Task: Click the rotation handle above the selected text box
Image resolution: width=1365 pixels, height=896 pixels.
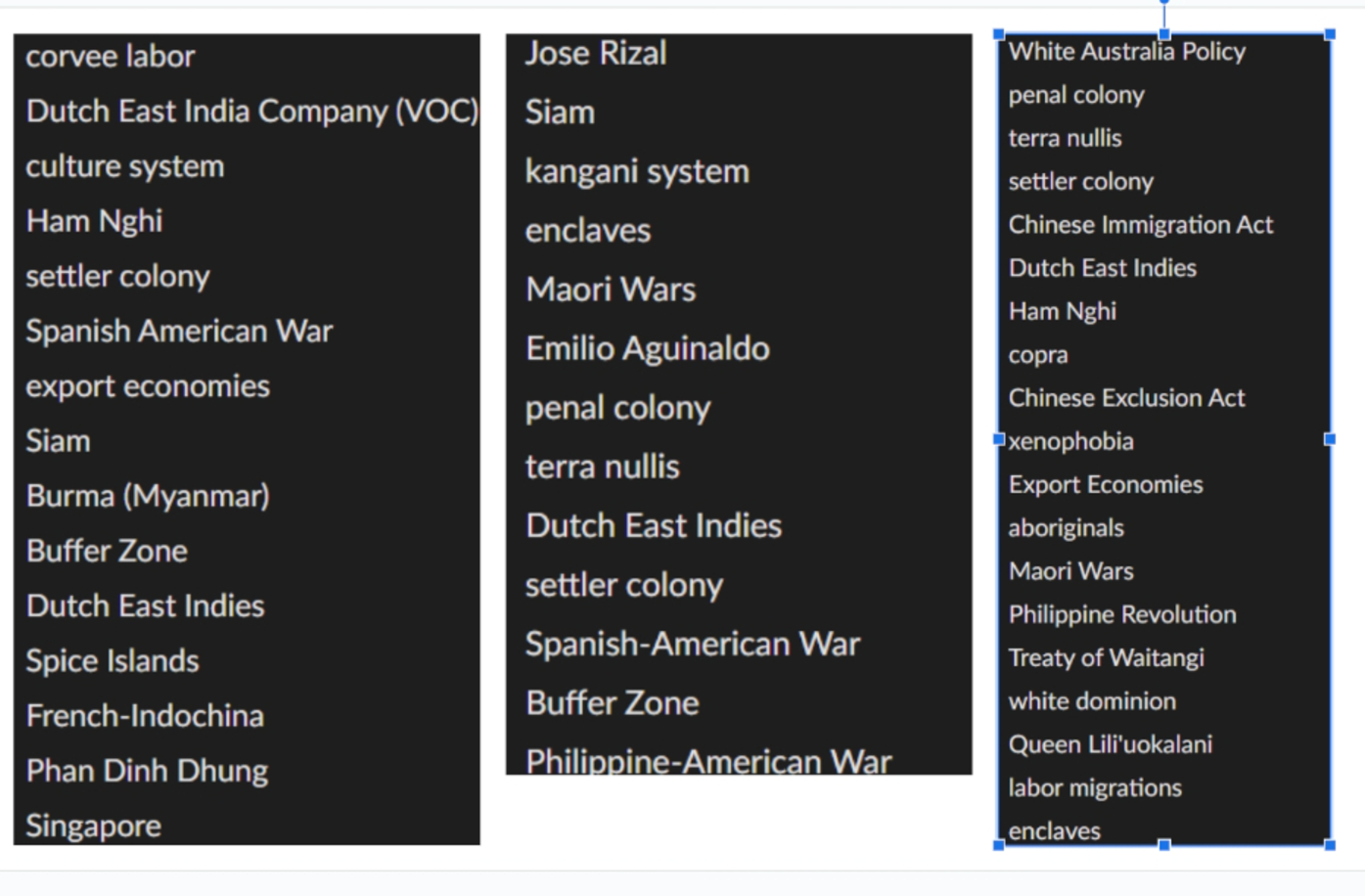Action: point(1164,2)
